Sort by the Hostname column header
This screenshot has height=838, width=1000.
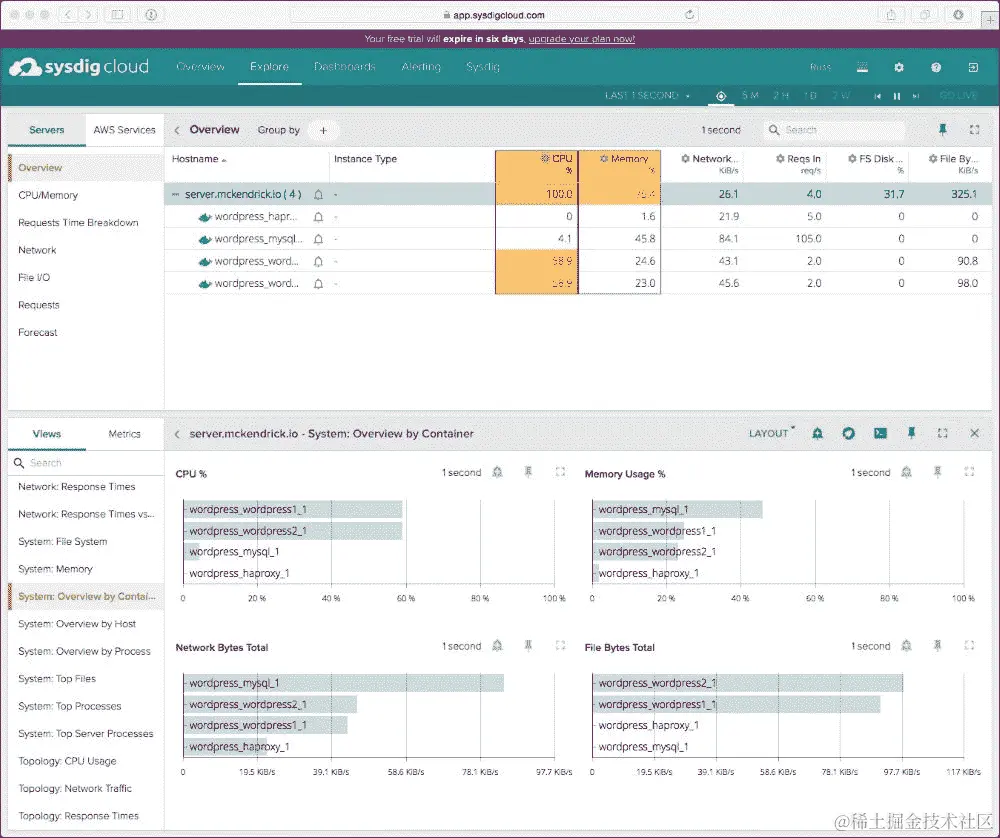tap(199, 159)
